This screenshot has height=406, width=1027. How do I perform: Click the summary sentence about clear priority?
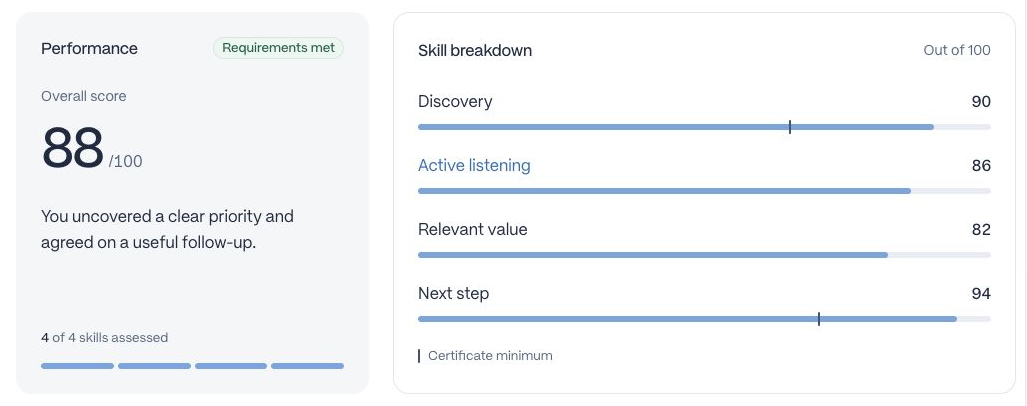[x=167, y=229]
